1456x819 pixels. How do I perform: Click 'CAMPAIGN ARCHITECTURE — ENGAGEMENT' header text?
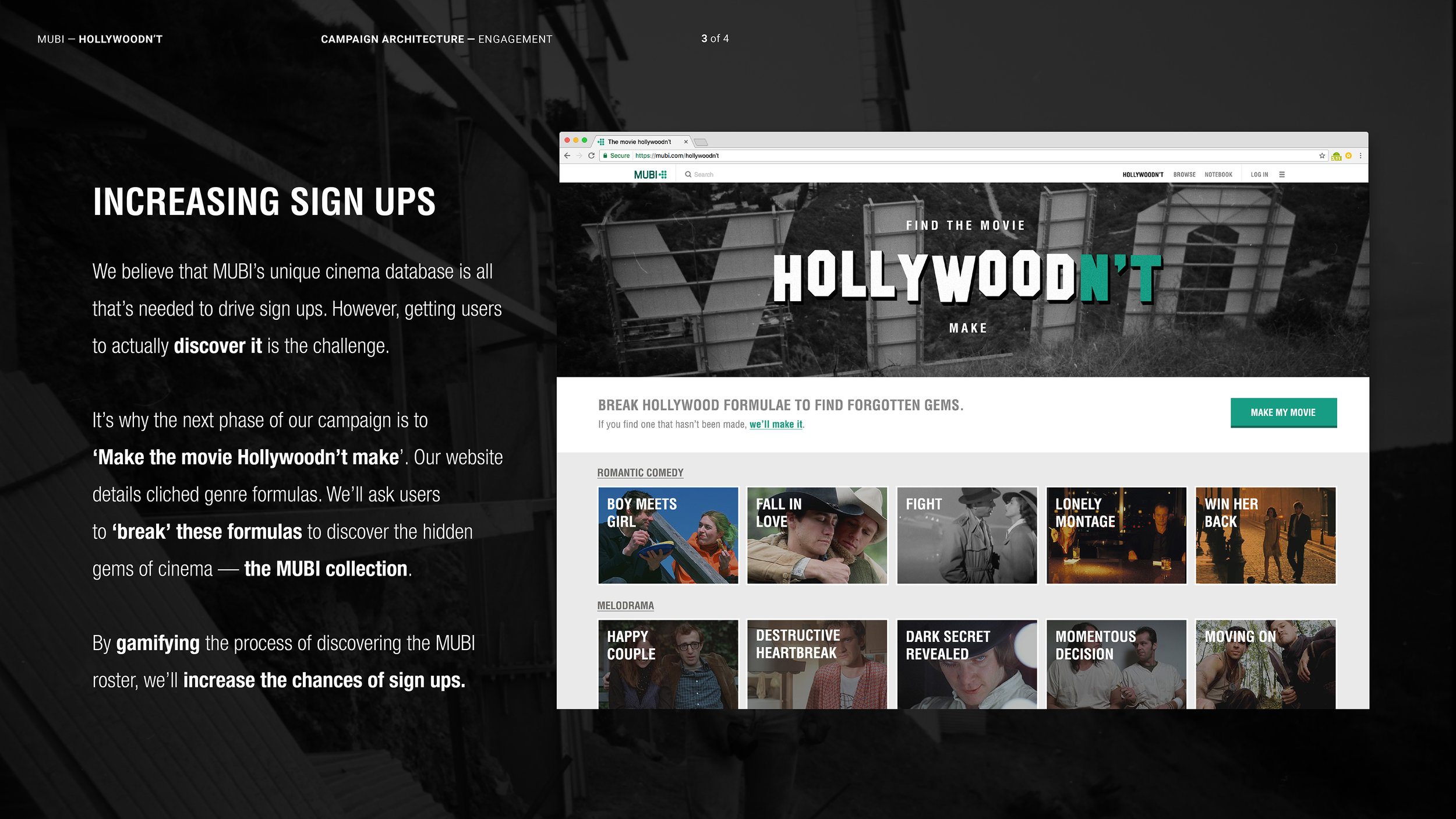tap(436, 39)
